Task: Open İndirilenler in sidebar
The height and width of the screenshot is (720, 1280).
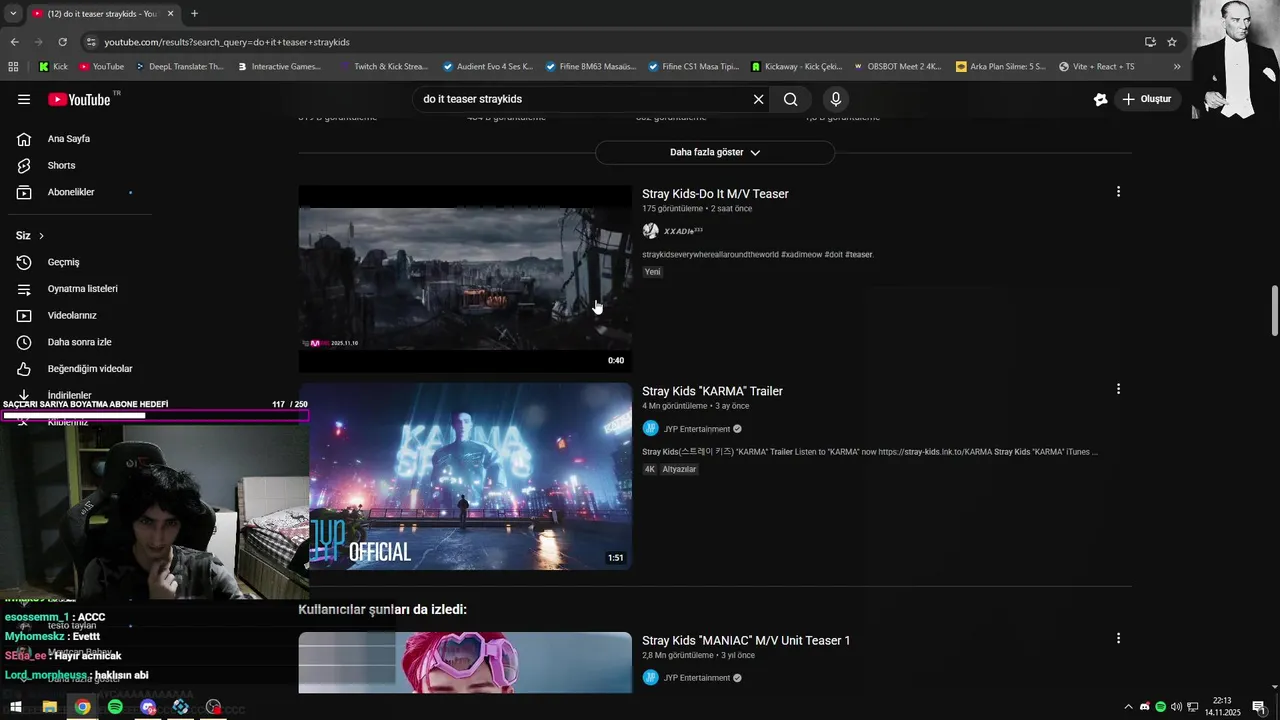Action: click(69, 395)
